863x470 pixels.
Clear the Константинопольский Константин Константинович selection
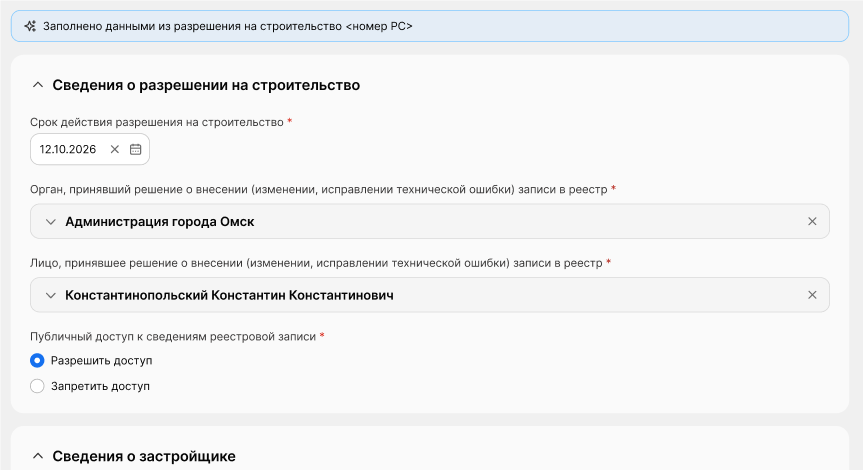click(812, 295)
